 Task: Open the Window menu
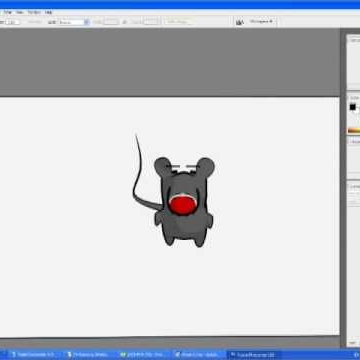[34, 12]
